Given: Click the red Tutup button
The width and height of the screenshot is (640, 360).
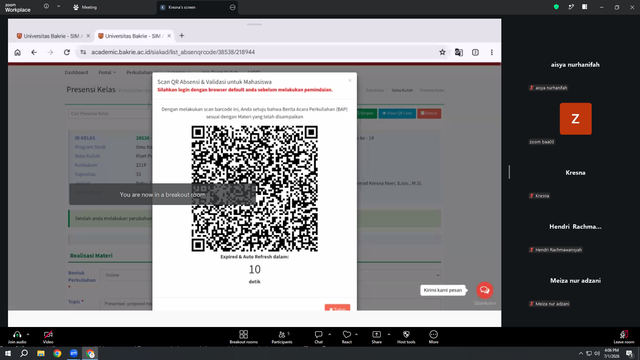Looking at the screenshot, I should (x=337, y=308).
